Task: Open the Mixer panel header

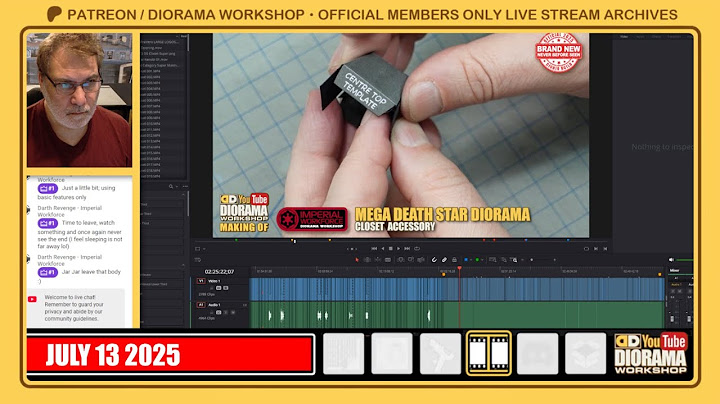Action: pyautogui.click(x=675, y=270)
